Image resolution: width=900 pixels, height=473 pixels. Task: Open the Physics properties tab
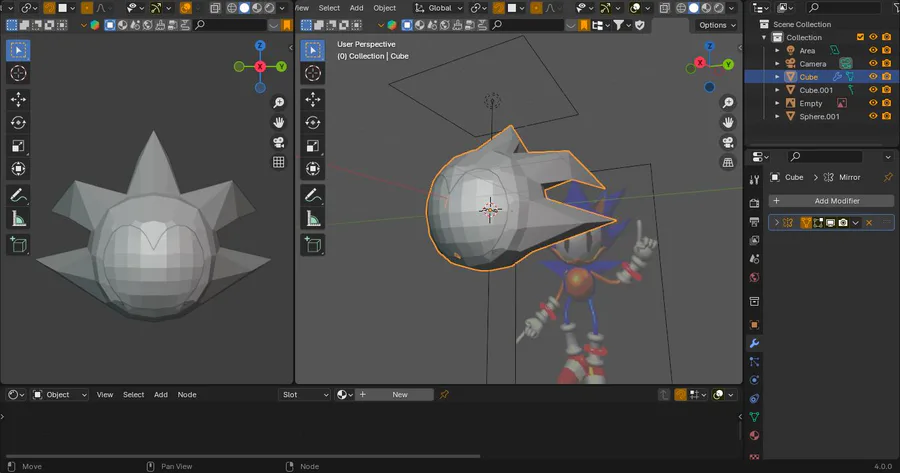754,380
